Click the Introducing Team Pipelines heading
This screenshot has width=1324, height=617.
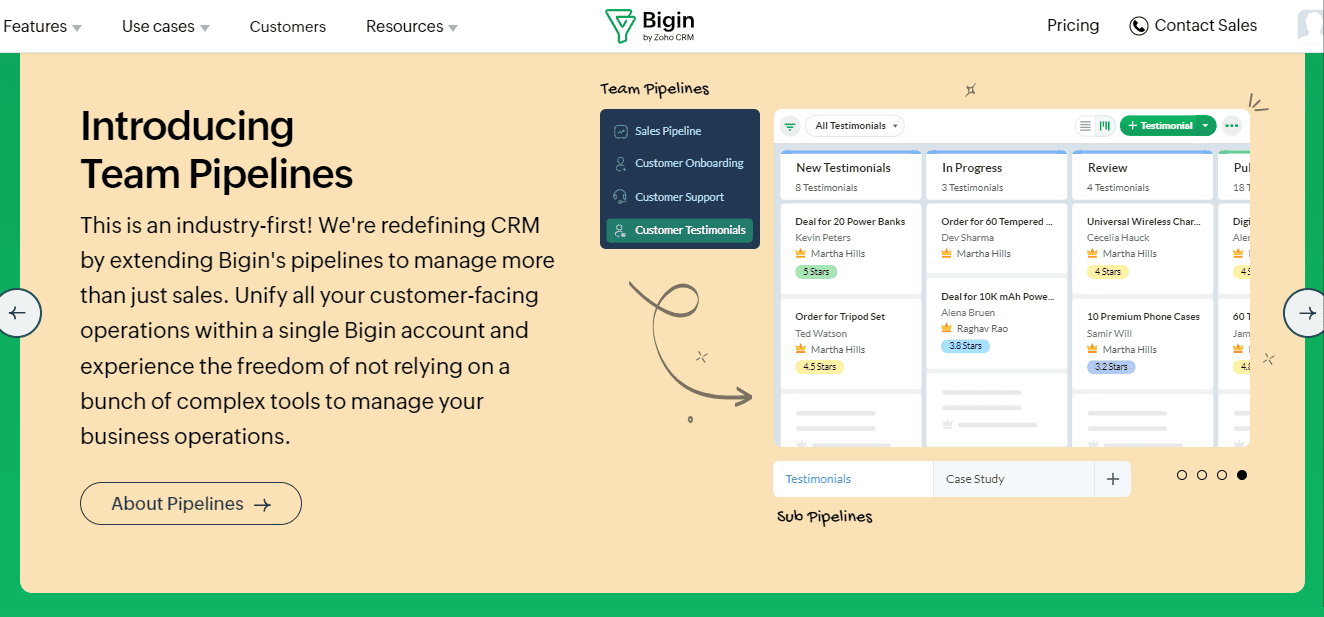point(217,150)
